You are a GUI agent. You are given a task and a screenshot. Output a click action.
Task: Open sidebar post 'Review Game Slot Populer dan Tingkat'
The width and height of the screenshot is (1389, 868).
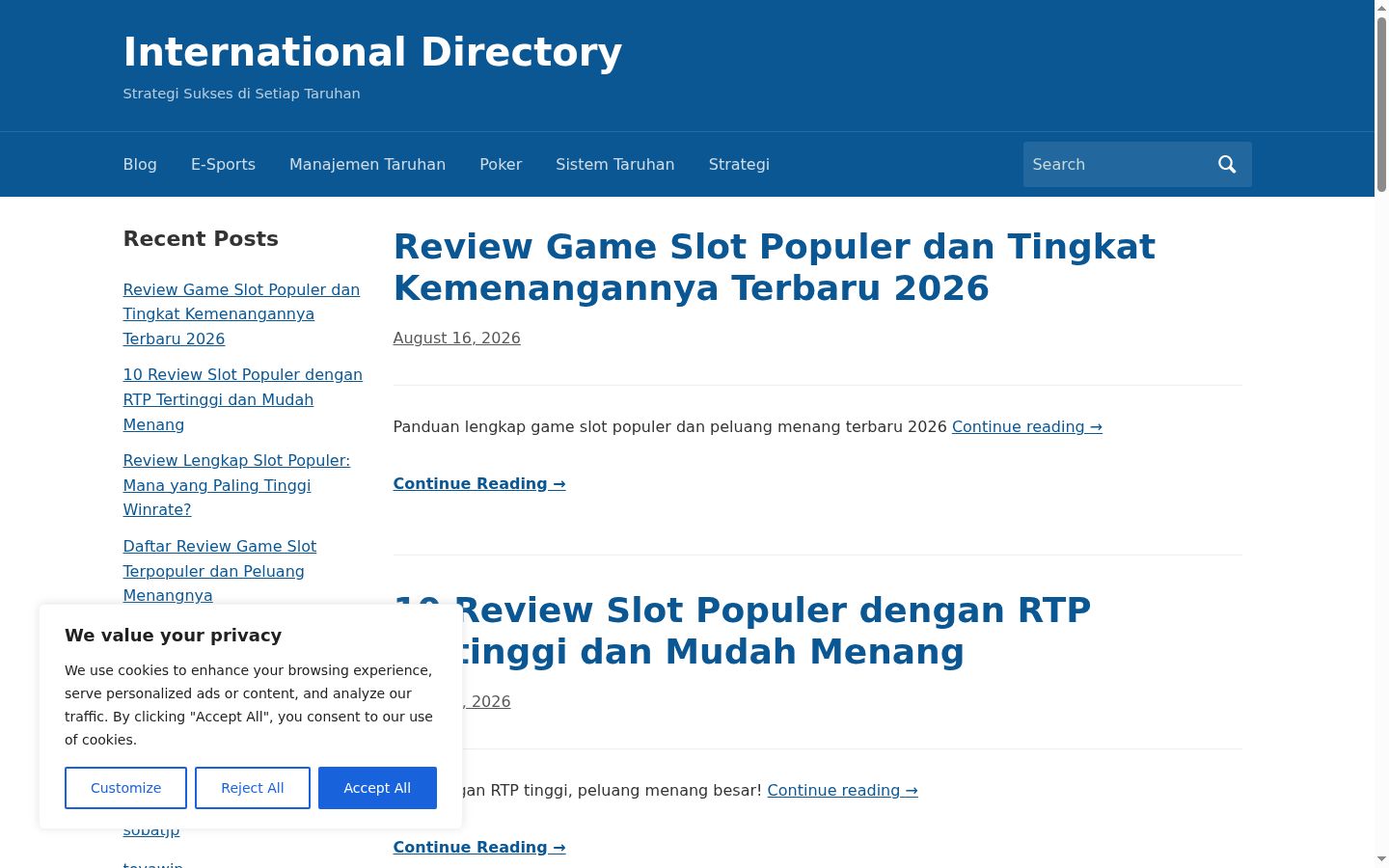241,314
